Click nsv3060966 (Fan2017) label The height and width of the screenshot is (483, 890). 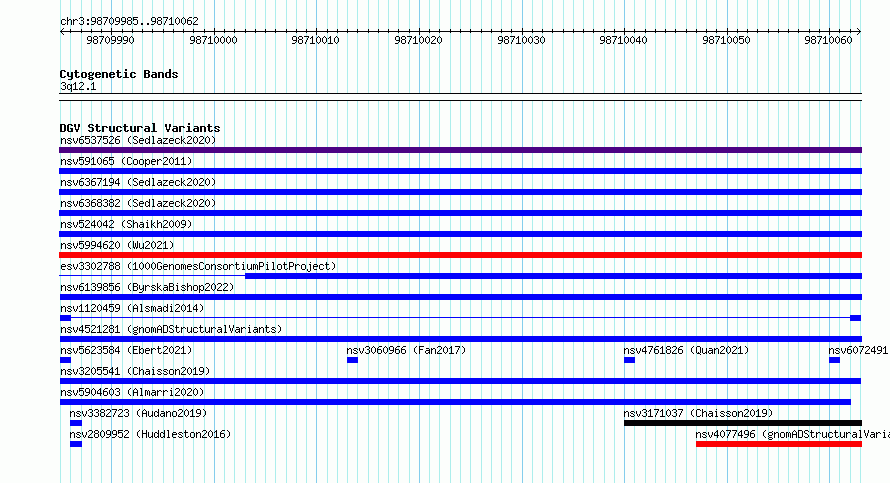click(x=406, y=350)
